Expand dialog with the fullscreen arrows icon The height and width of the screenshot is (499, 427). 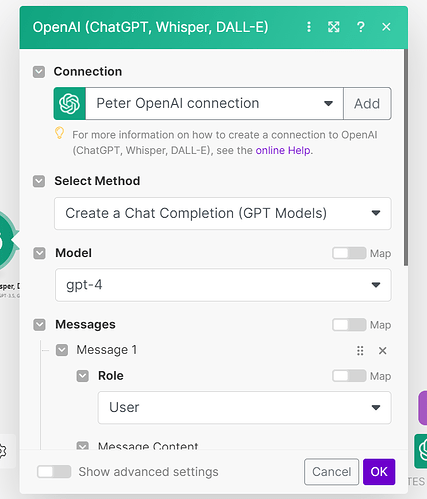pos(334,27)
